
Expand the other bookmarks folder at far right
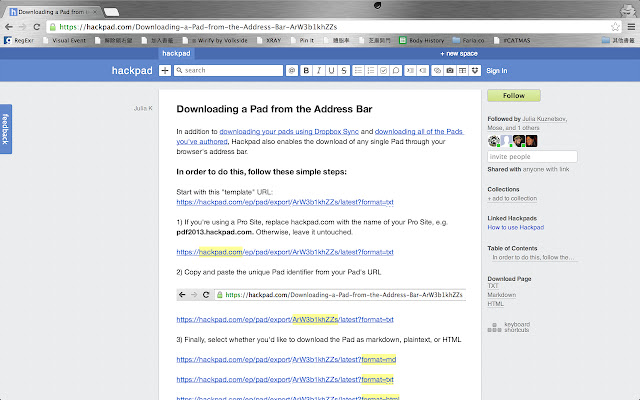coord(618,40)
